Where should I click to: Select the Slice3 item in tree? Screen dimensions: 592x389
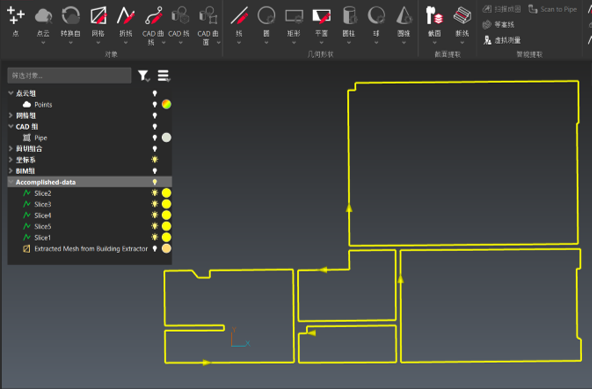pos(43,204)
